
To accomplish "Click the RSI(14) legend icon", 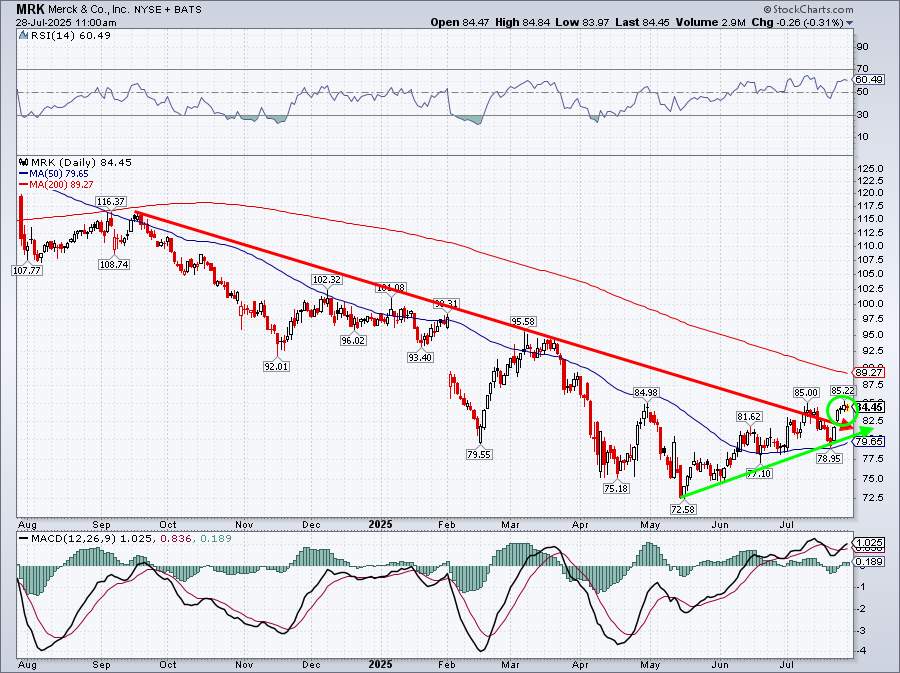I will tap(24, 36).
